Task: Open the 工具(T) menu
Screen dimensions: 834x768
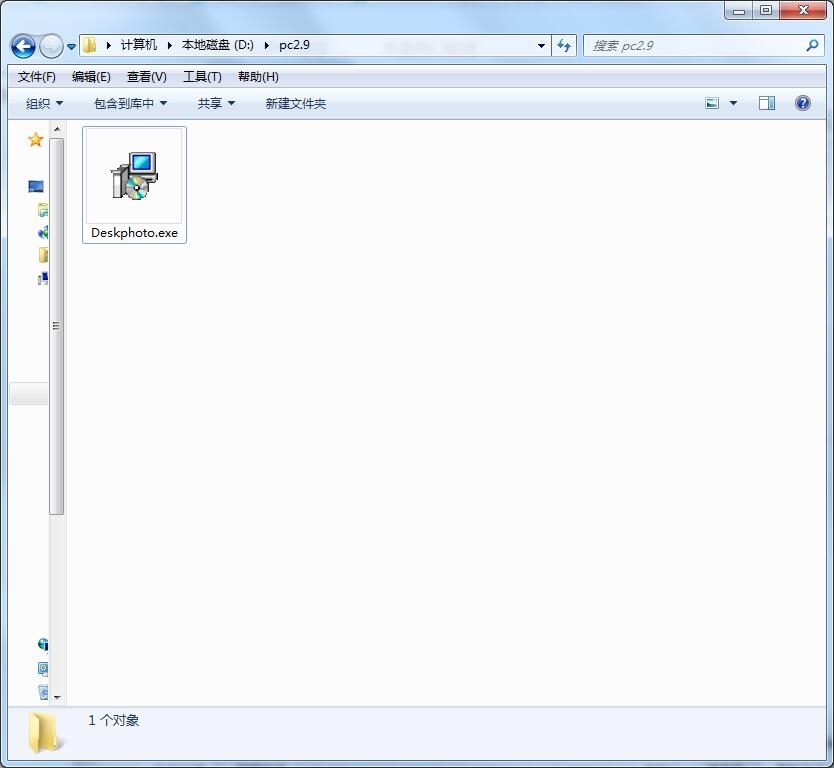Action: coord(202,77)
